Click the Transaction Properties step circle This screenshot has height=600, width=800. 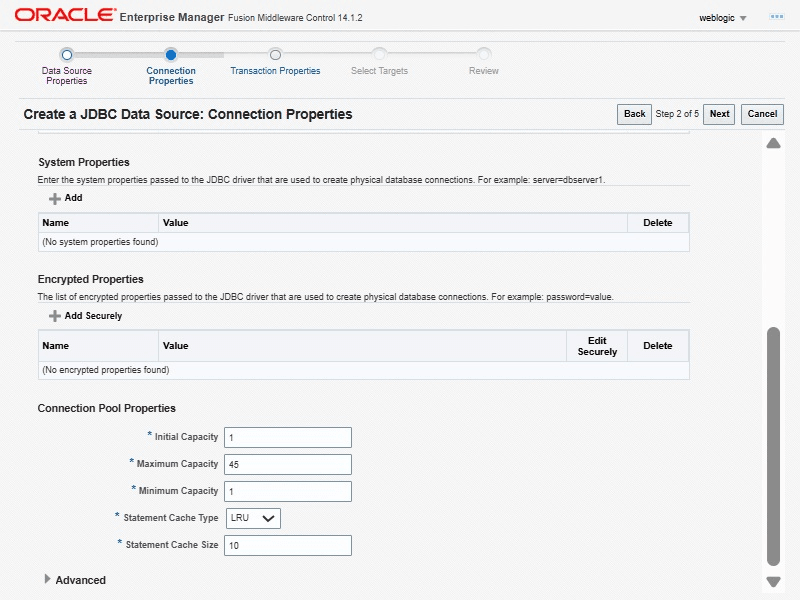pyautogui.click(x=275, y=55)
